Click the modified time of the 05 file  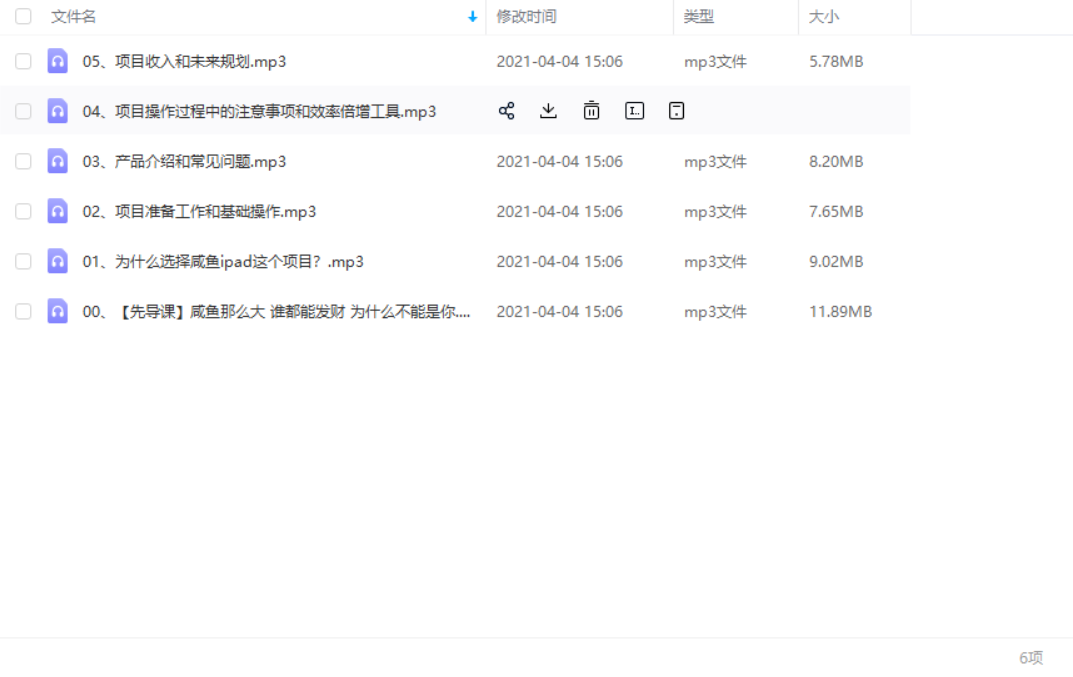[560, 62]
